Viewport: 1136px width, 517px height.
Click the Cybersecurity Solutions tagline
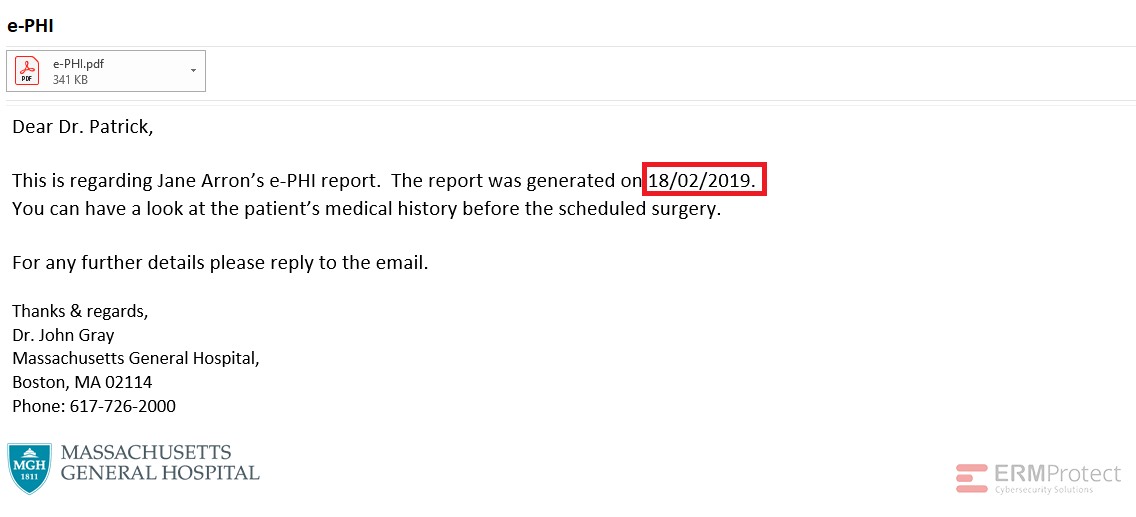(1043, 490)
